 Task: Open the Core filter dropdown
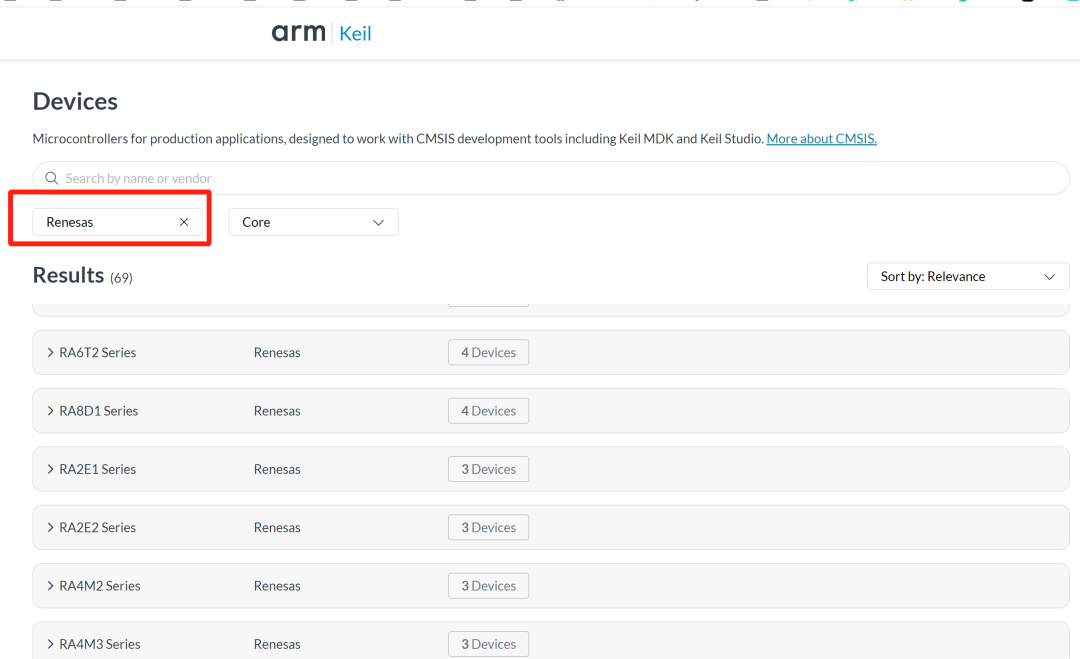[x=313, y=222]
